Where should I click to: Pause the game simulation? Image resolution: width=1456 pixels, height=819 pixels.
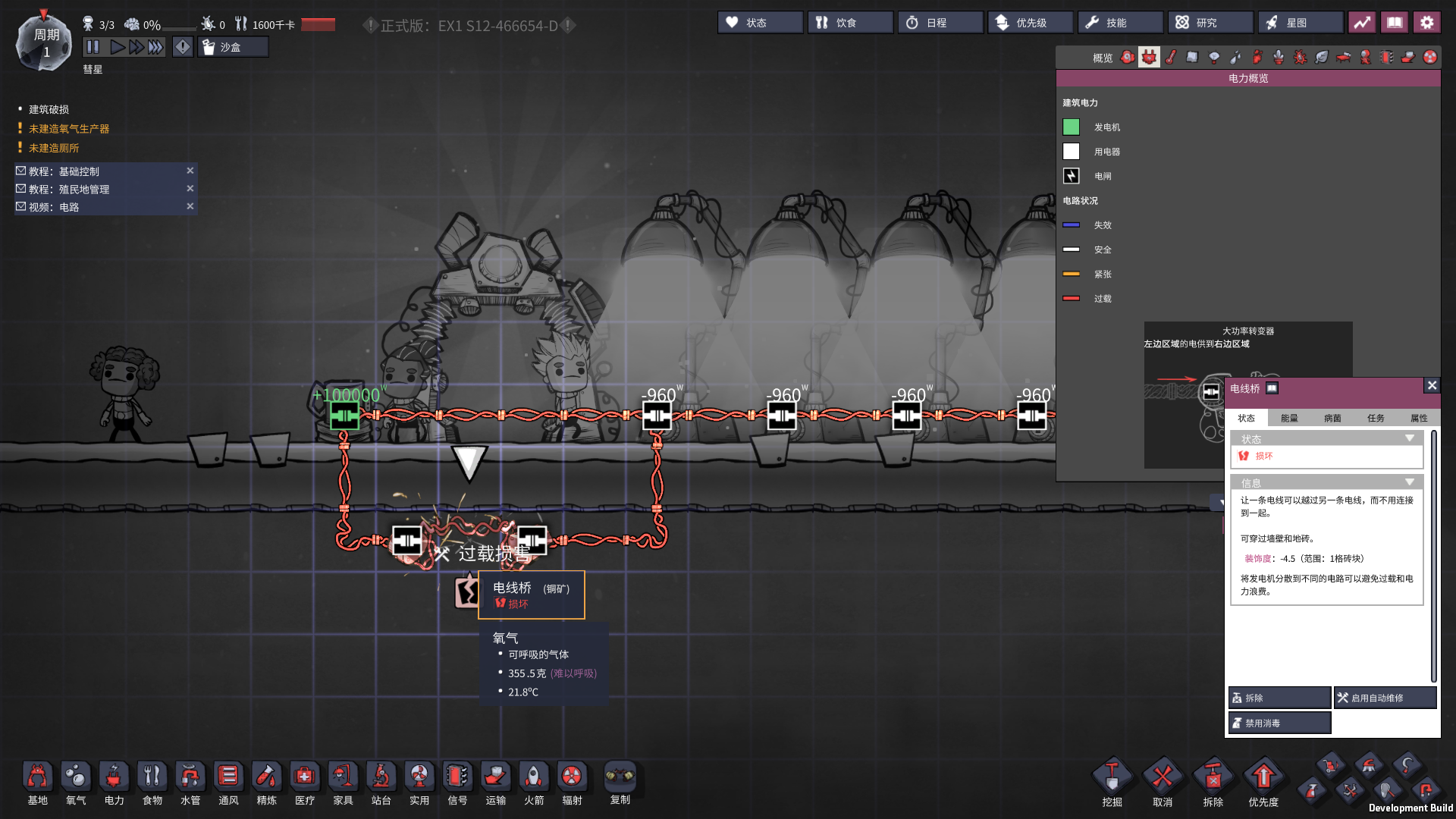[93, 47]
